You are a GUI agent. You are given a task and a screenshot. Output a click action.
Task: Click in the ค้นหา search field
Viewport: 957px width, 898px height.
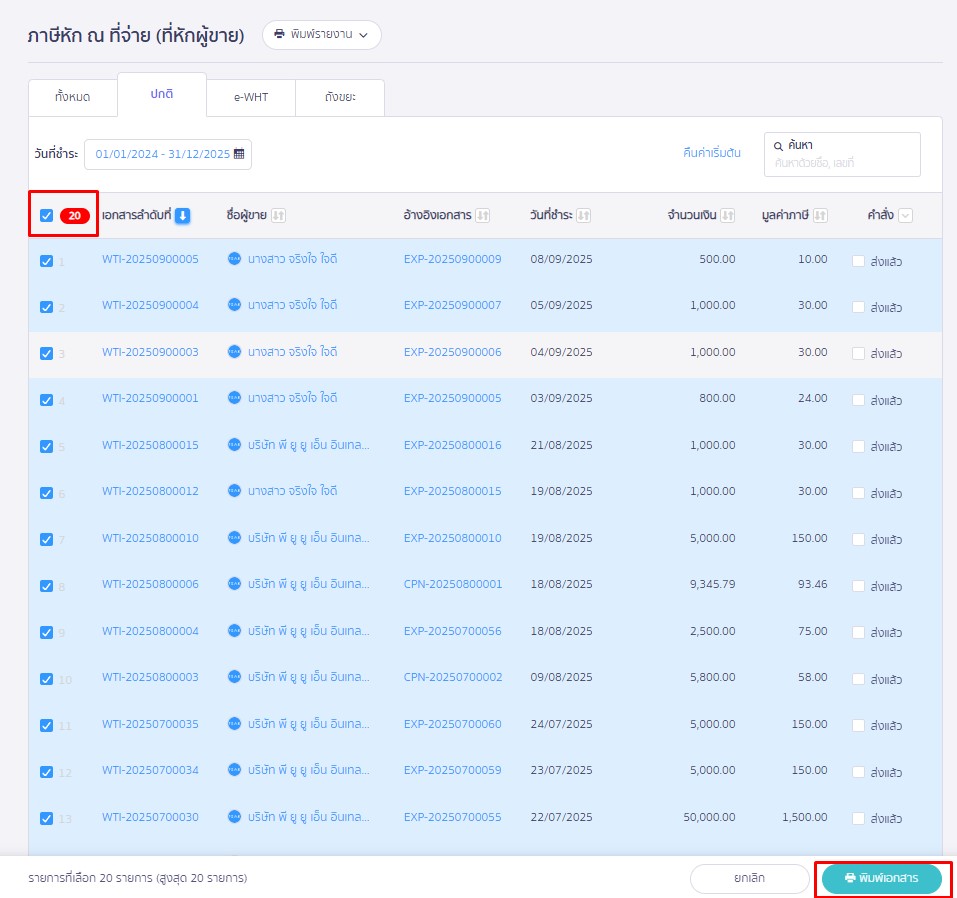click(x=842, y=154)
